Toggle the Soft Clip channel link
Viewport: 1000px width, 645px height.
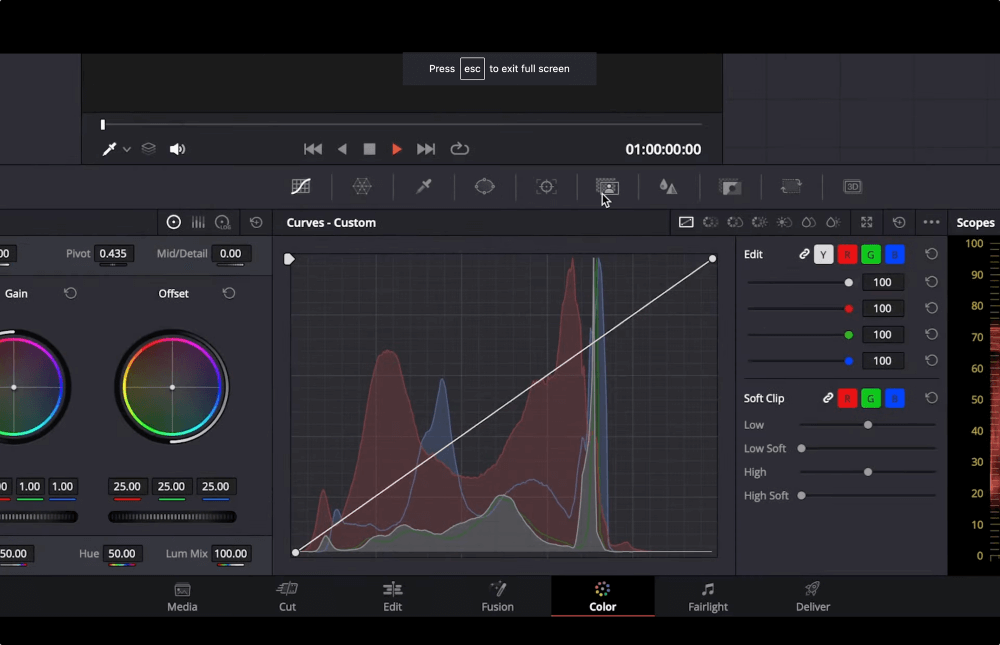[827, 397]
